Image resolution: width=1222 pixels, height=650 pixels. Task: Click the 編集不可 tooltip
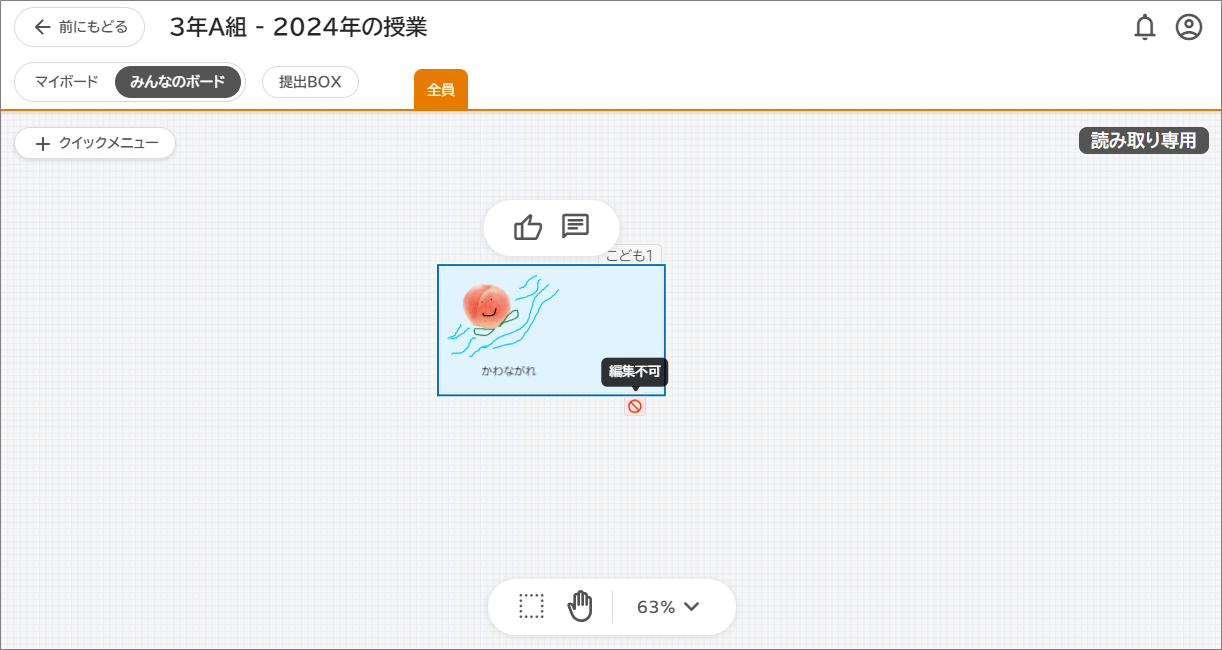pyautogui.click(x=635, y=371)
